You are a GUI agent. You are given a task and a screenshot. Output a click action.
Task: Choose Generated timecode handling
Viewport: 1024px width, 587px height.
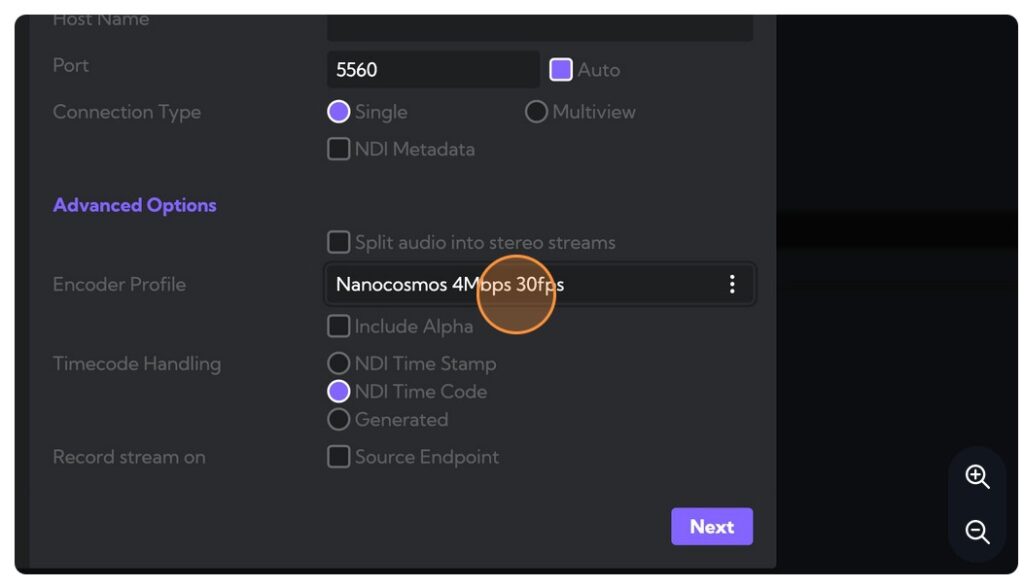pos(339,419)
